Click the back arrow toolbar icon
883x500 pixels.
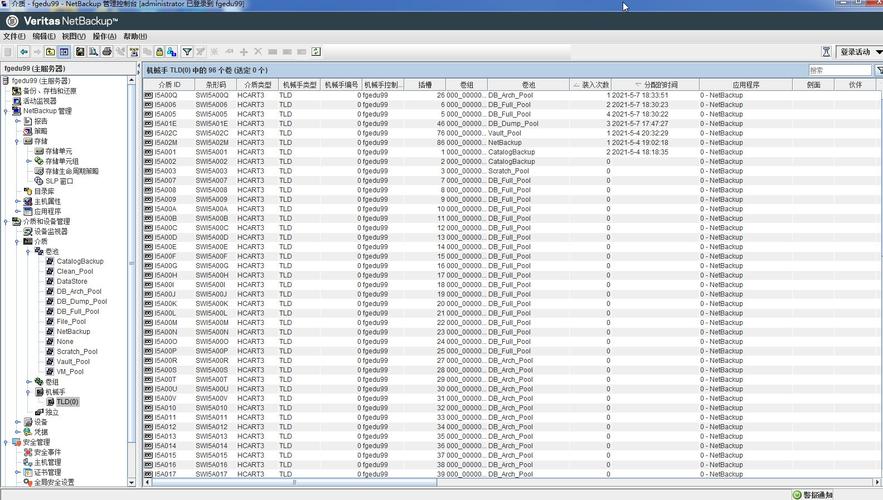(24, 52)
